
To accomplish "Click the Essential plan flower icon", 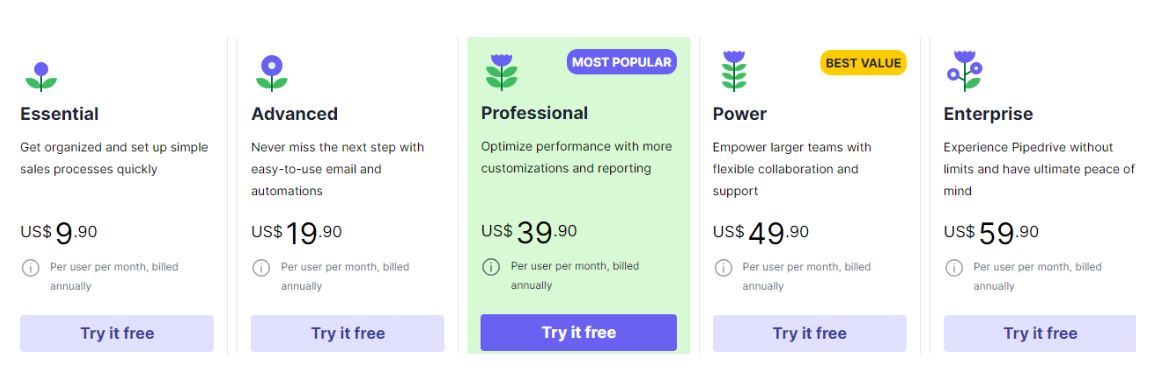I will coord(41,76).
